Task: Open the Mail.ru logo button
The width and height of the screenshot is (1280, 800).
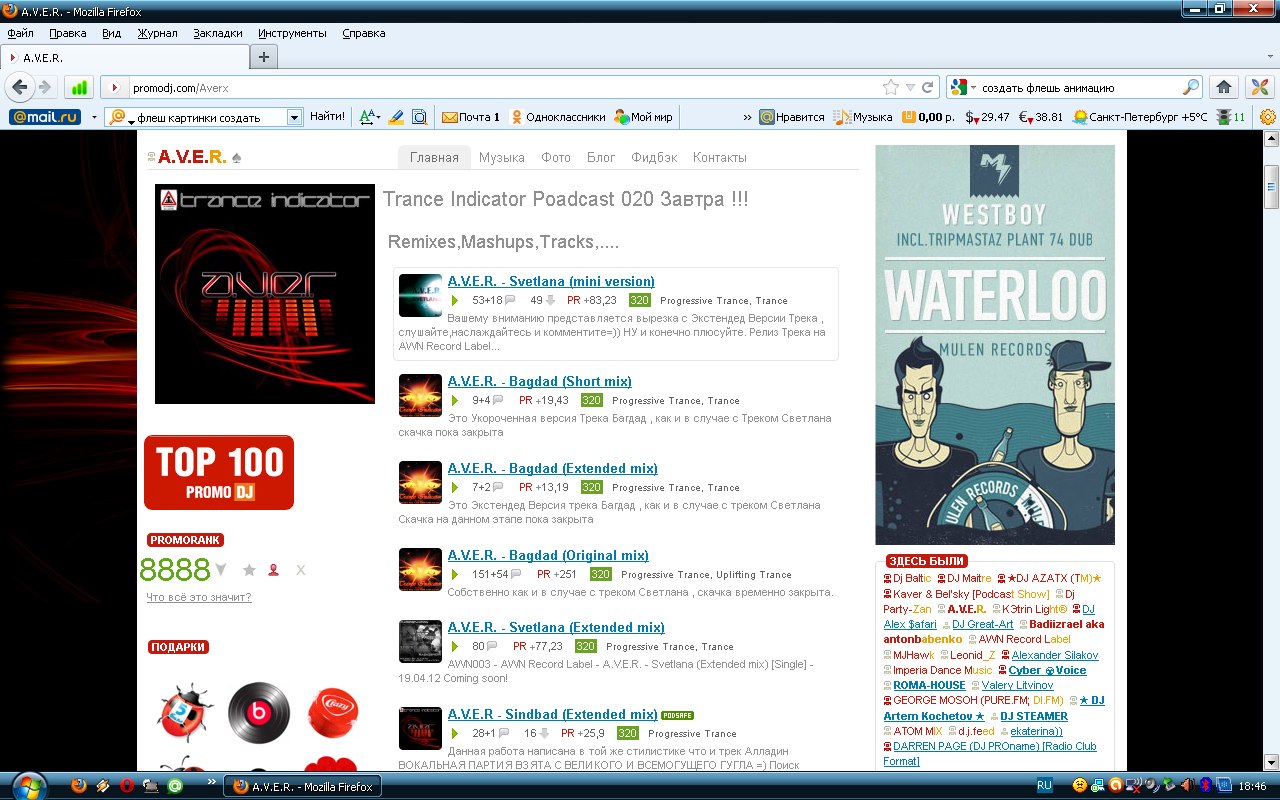Action: tap(45, 117)
